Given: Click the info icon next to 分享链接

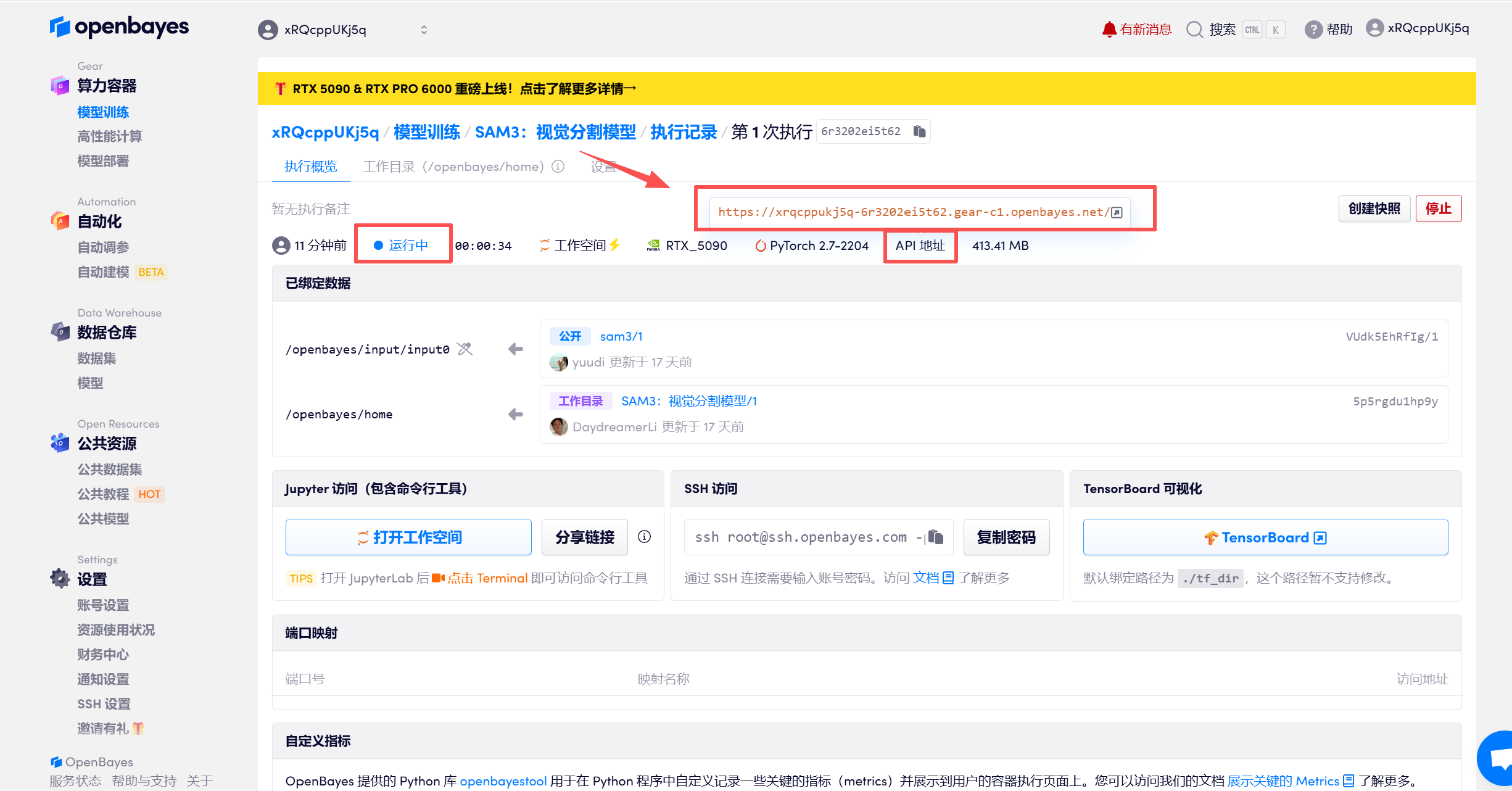Looking at the screenshot, I should point(644,537).
